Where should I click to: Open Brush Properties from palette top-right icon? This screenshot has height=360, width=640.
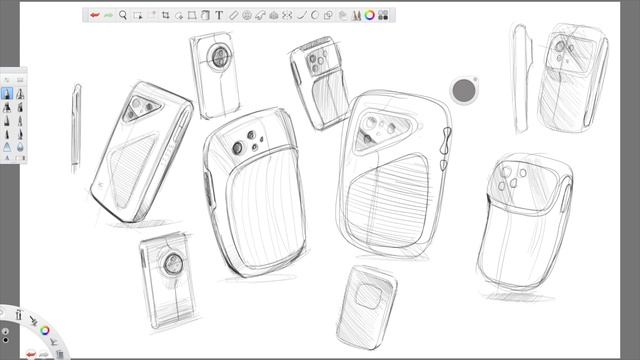[20, 80]
